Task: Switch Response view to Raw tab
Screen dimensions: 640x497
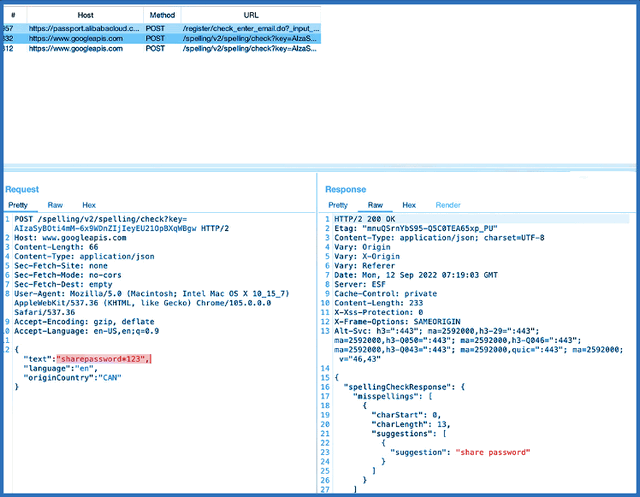Action: [x=375, y=205]
